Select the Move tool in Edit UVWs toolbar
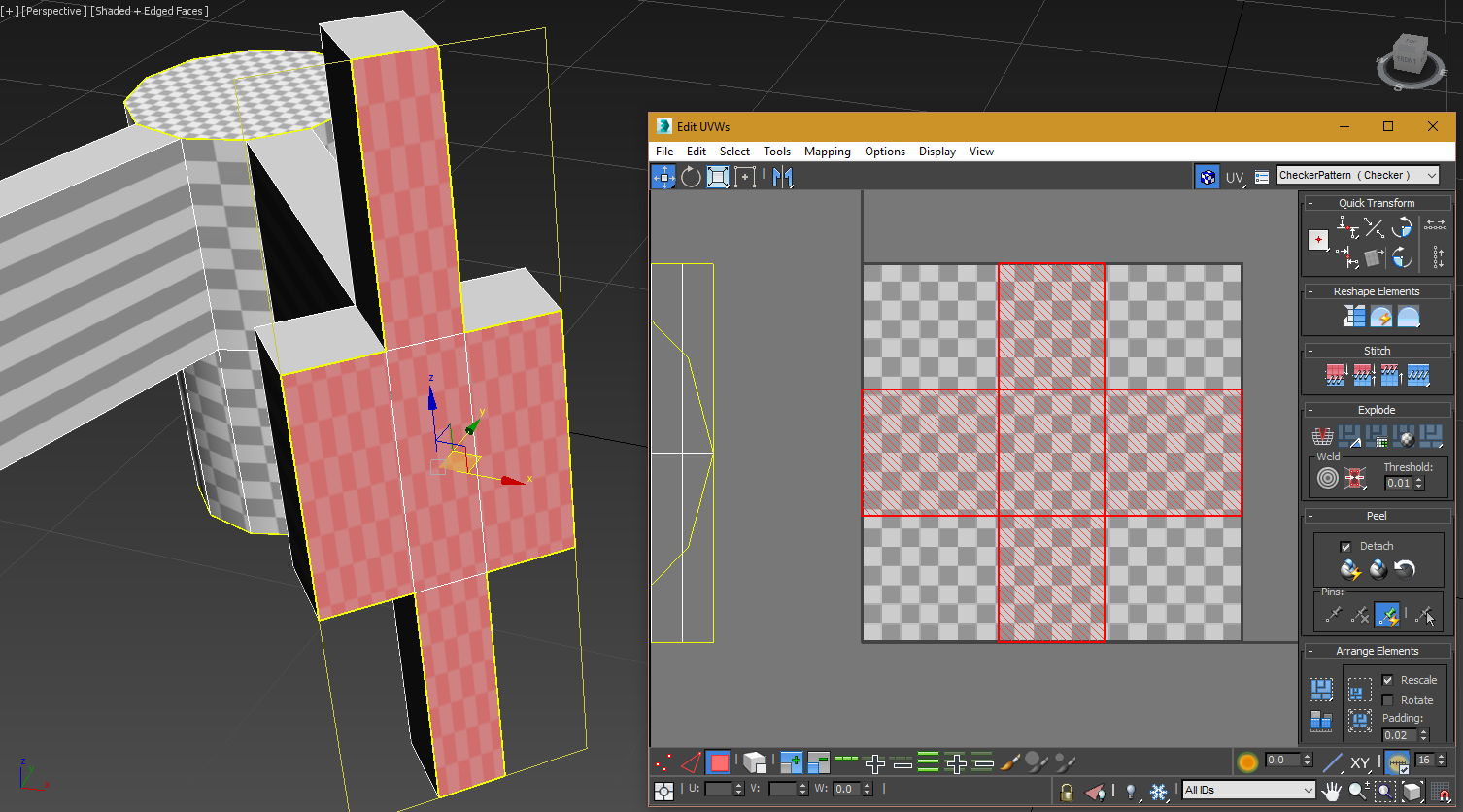This screenshot has width=1463, height=812. pyautogui.click(x=664, y=176)
